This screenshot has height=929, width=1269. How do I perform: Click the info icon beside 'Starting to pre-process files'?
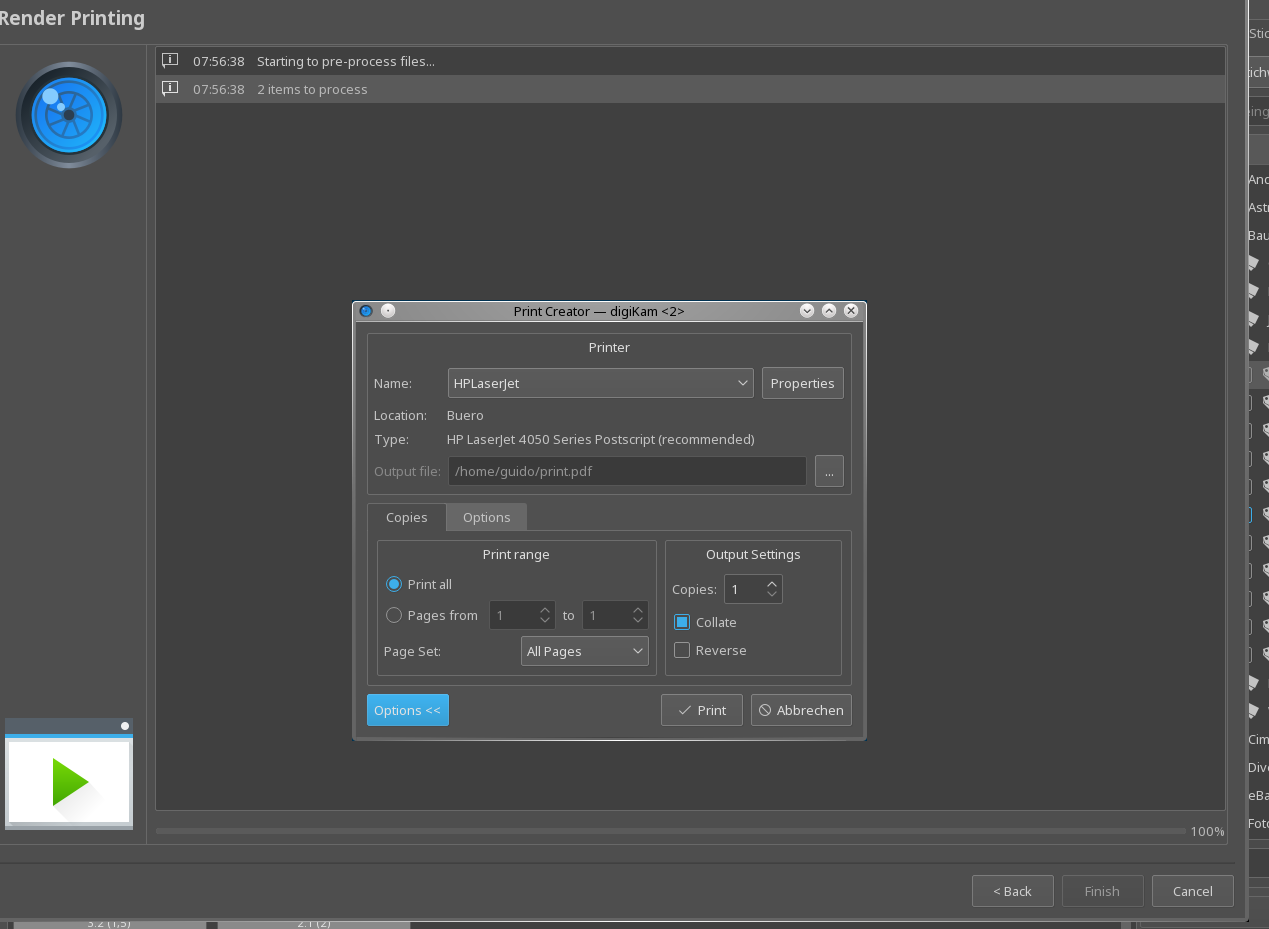tap(170, 61)
